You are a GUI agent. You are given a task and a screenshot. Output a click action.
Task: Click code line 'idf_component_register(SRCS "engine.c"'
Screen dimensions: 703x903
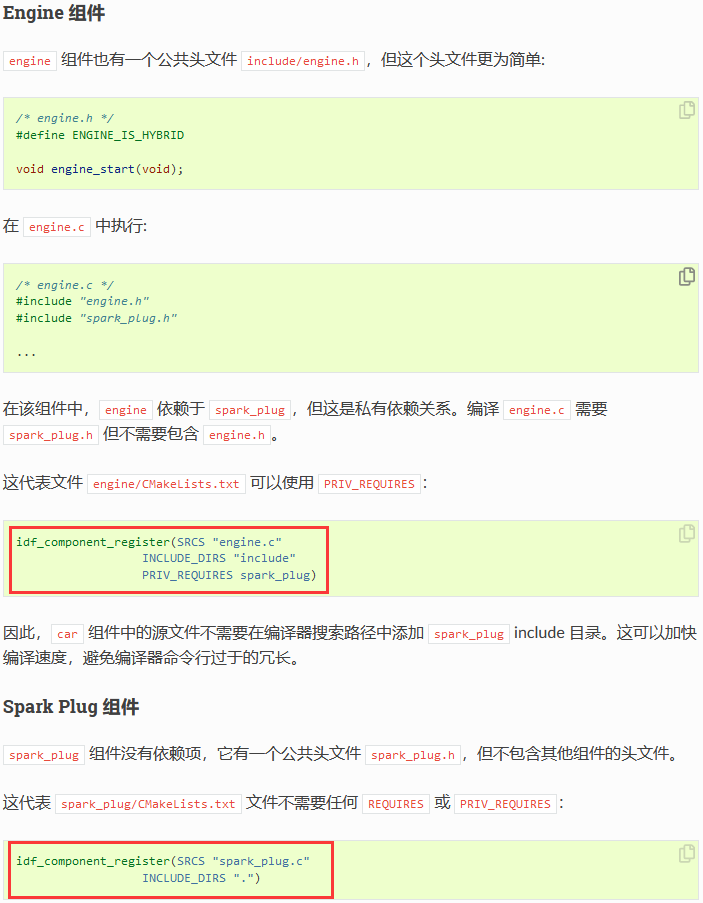149,542
